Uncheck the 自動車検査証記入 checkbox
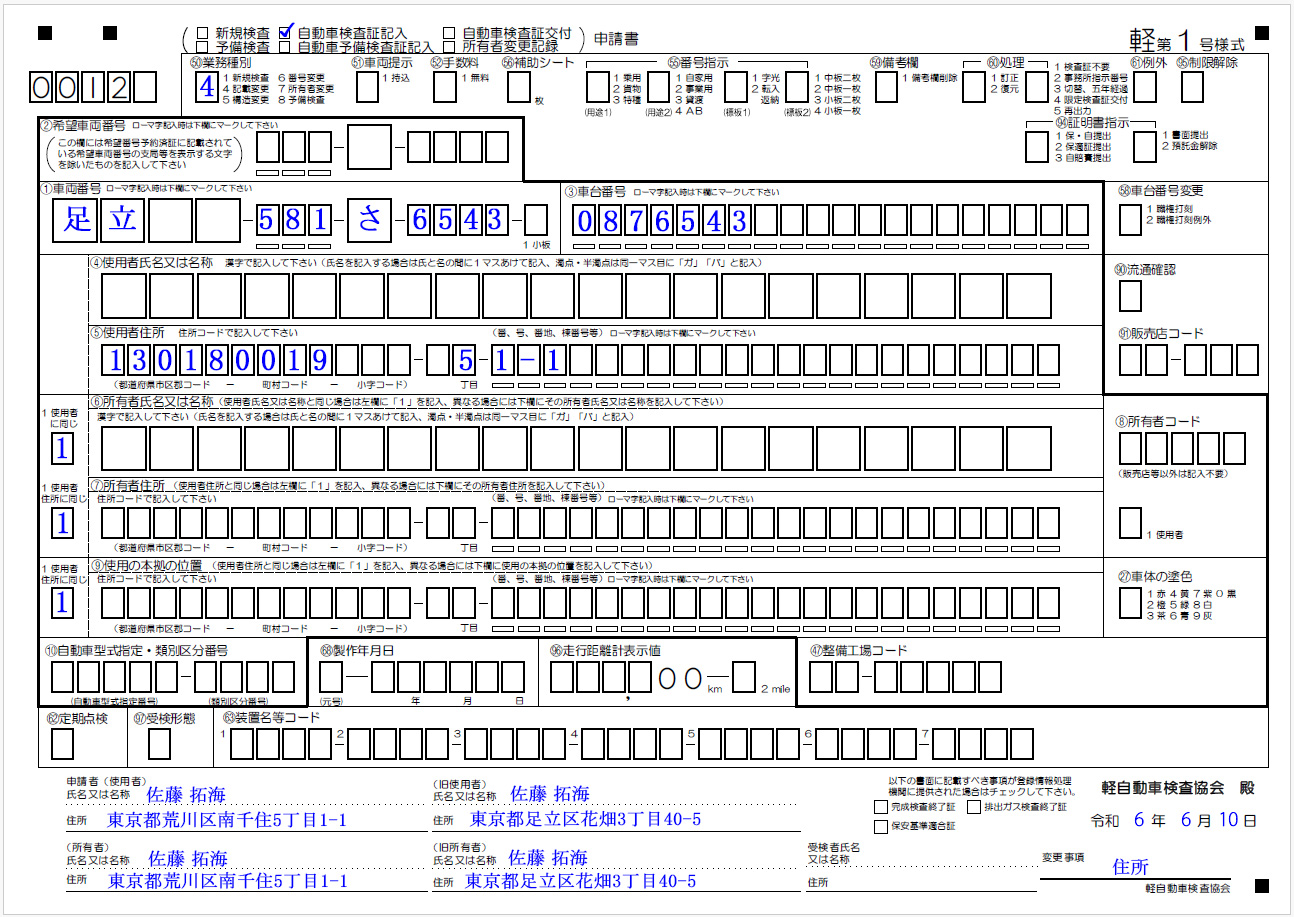Viewport: 1294px width, 917px height. pyautogui.click(x=285, y=32)
